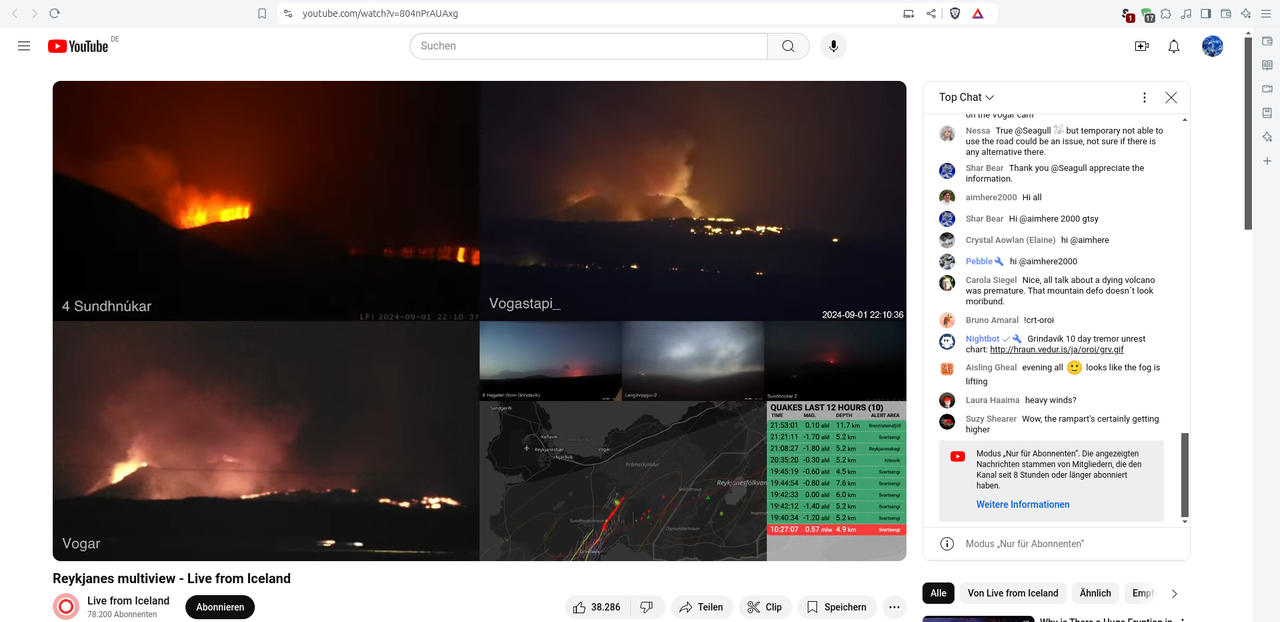This screenshot has width=1280, height=622.
Task: Open Wallet in the right sidebar
Action: coord(1267,41)
